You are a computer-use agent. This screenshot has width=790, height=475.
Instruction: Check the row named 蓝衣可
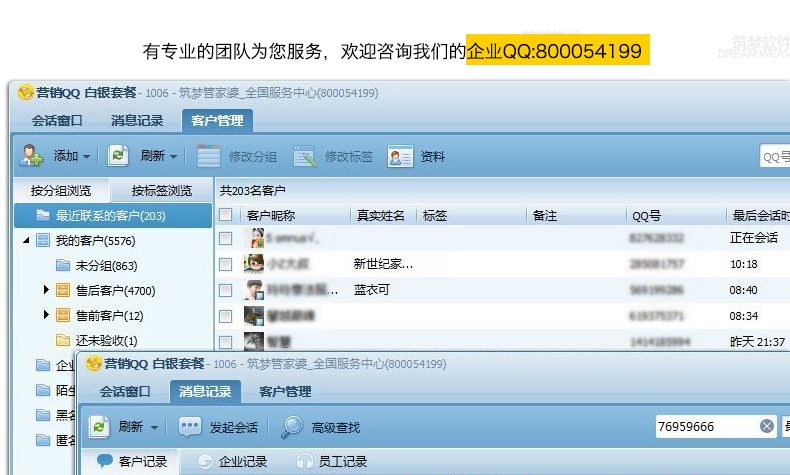point(226,290)
